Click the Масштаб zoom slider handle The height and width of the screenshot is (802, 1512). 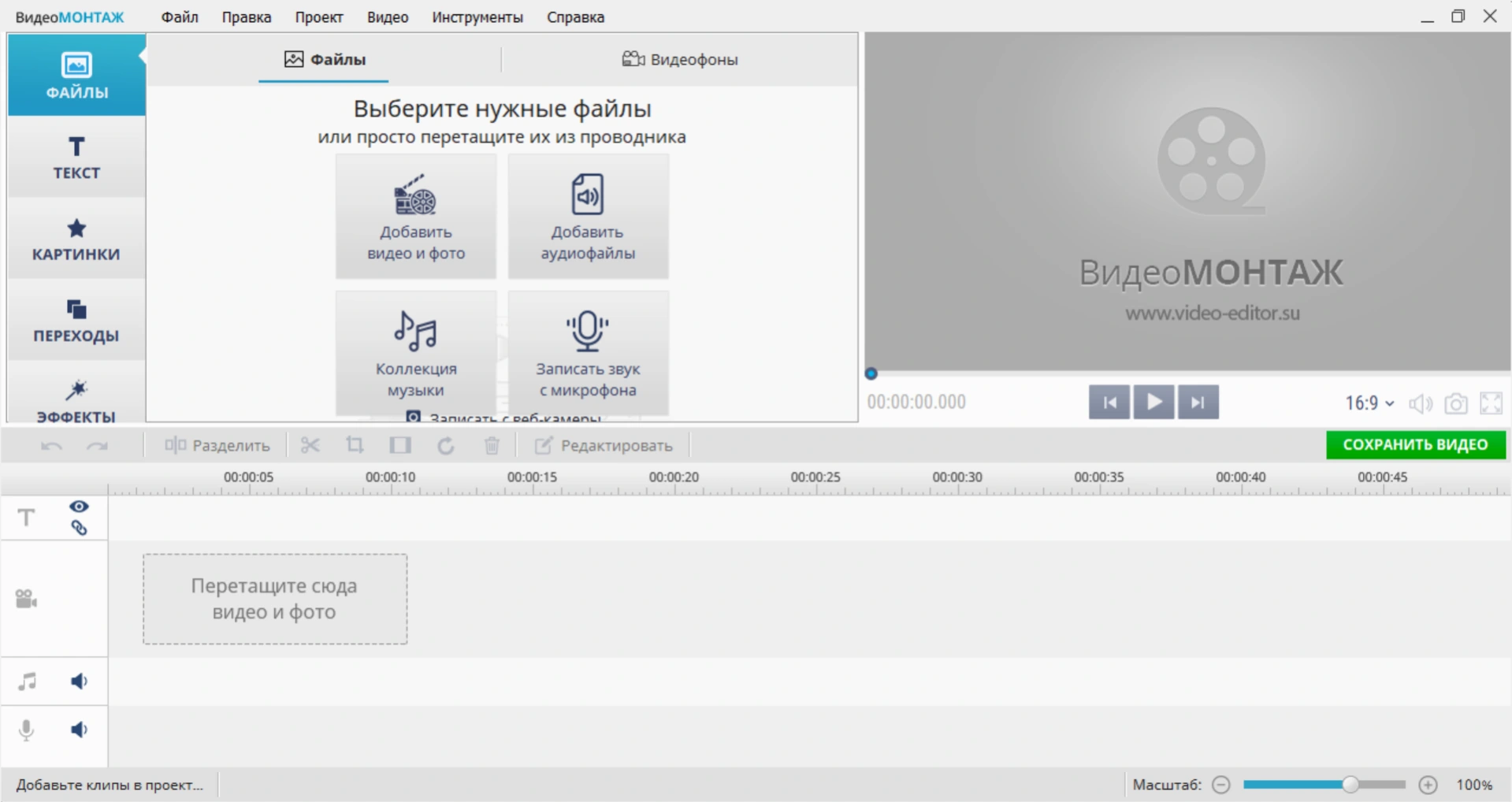click(x=1350, y=785)
